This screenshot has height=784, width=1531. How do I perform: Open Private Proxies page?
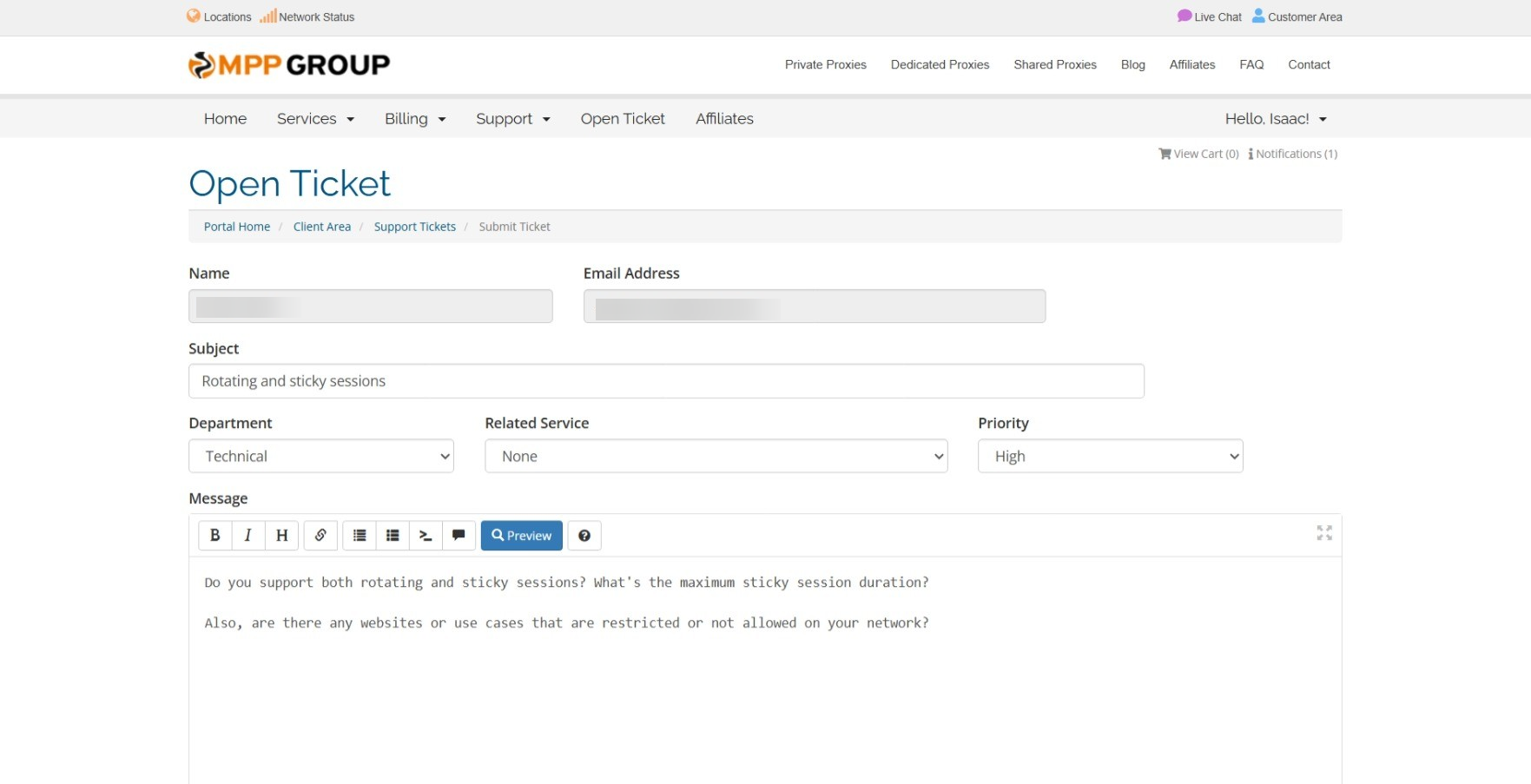[826, 65]
